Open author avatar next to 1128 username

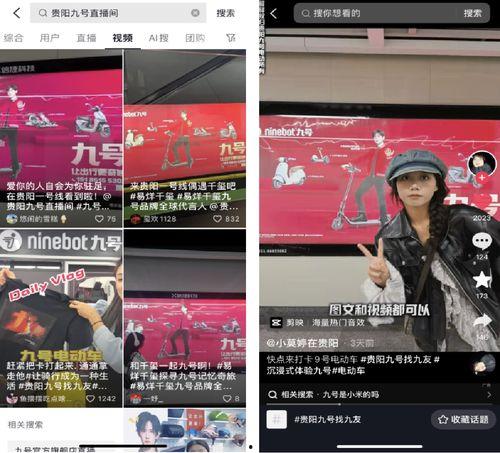point(135,219)
